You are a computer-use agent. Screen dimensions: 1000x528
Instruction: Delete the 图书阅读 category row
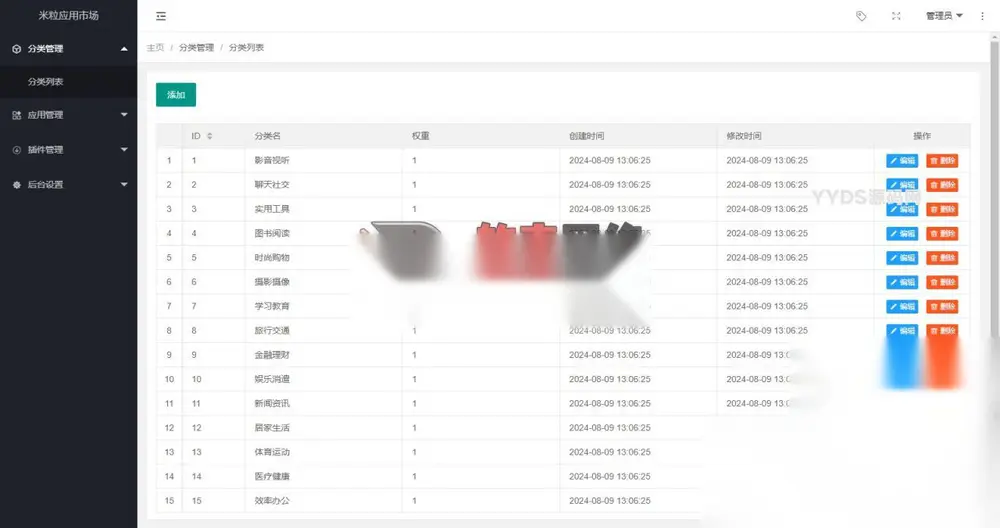point(942,233)
